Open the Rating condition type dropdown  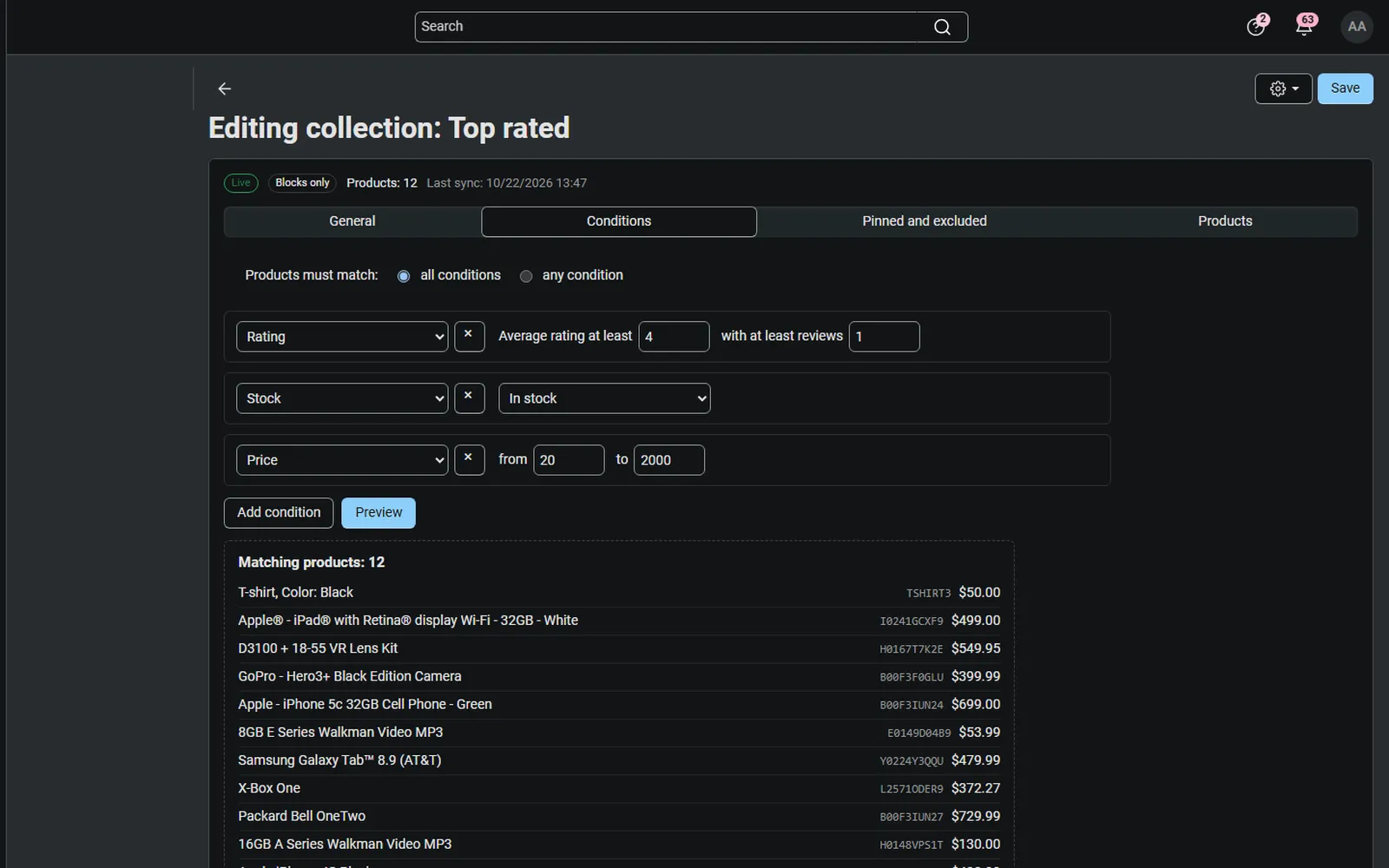[x=342, y=337]
